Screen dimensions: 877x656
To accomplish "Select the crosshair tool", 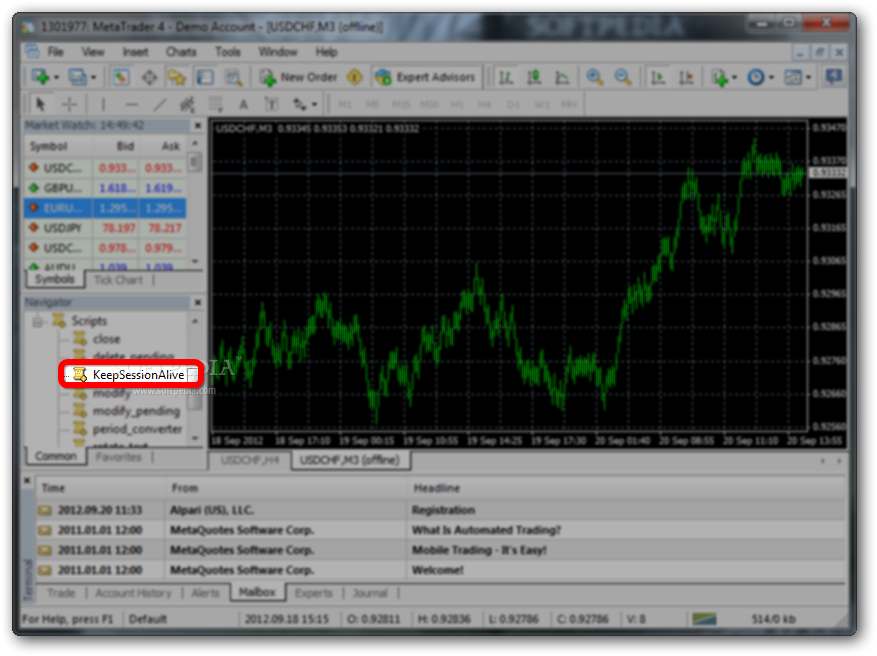I will 69,104.
